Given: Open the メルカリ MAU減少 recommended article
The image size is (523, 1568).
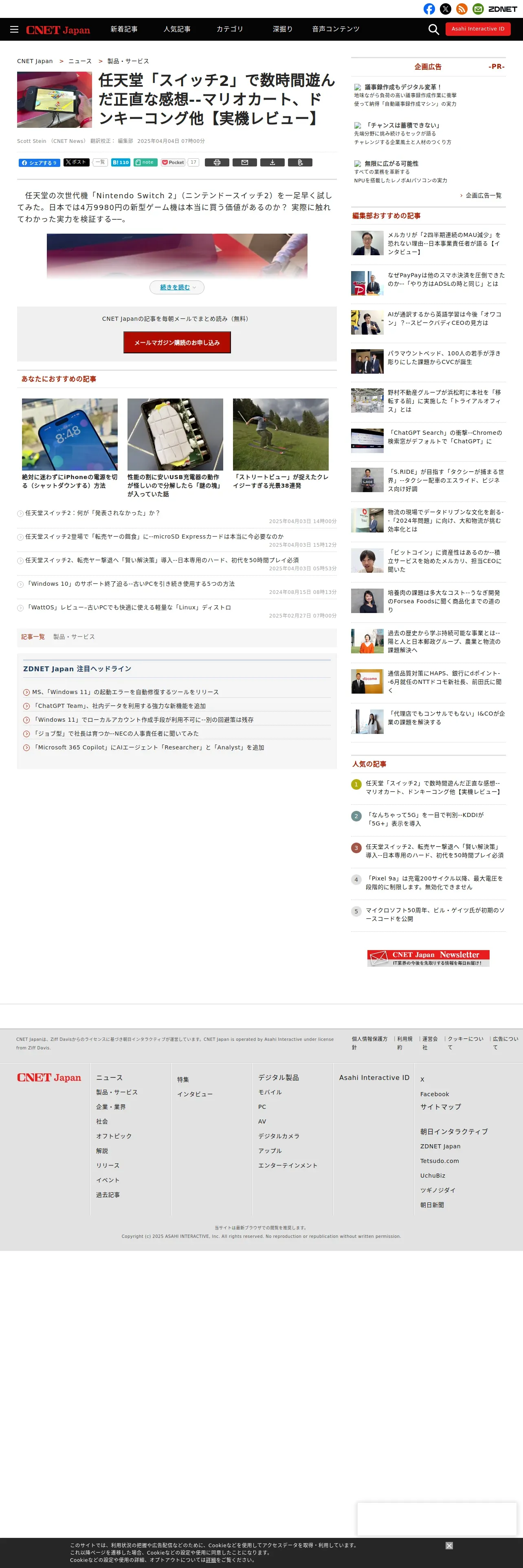Looking at the screenshot, I should click(444, 243).
